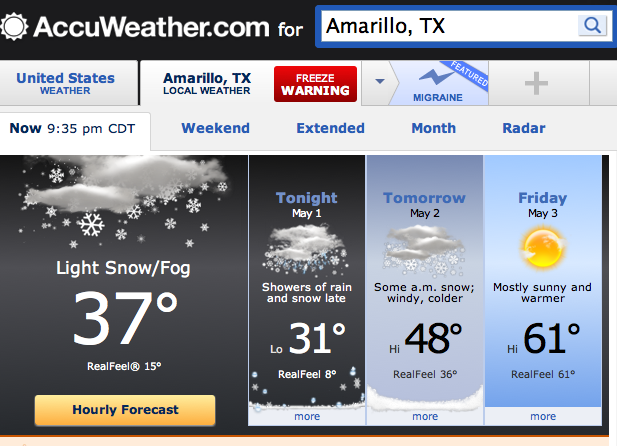Open the Month forecast tab

pos(434,128)
